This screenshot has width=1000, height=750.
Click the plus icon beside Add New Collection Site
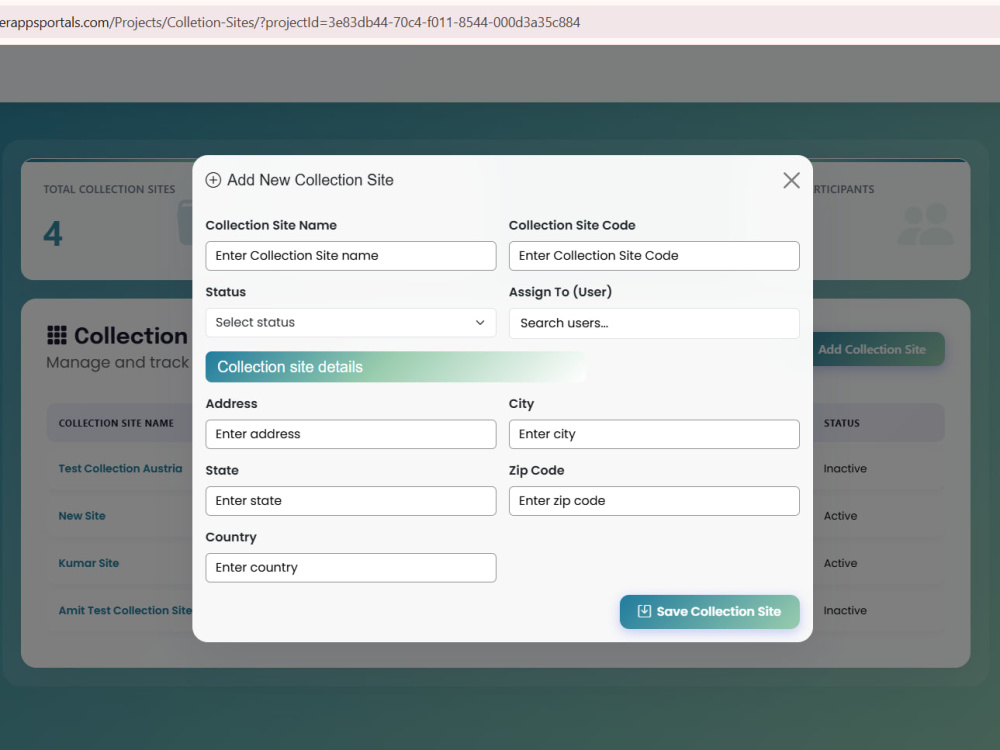[x=213, y=180]
